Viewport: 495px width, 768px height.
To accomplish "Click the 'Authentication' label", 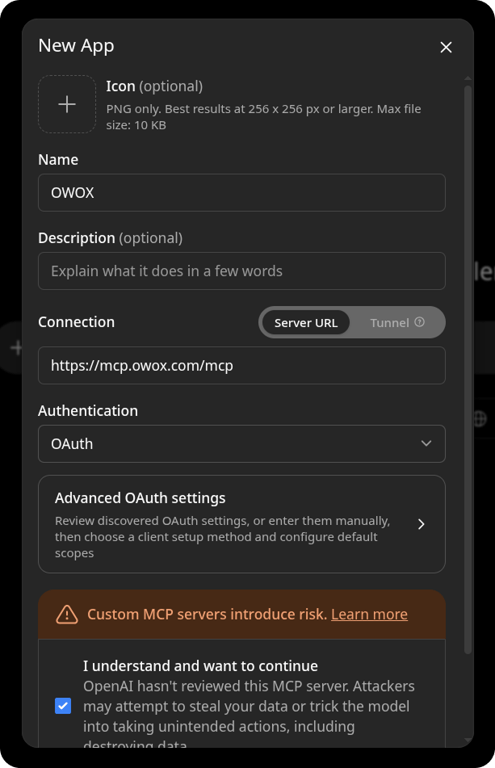I will click(88, 410).
